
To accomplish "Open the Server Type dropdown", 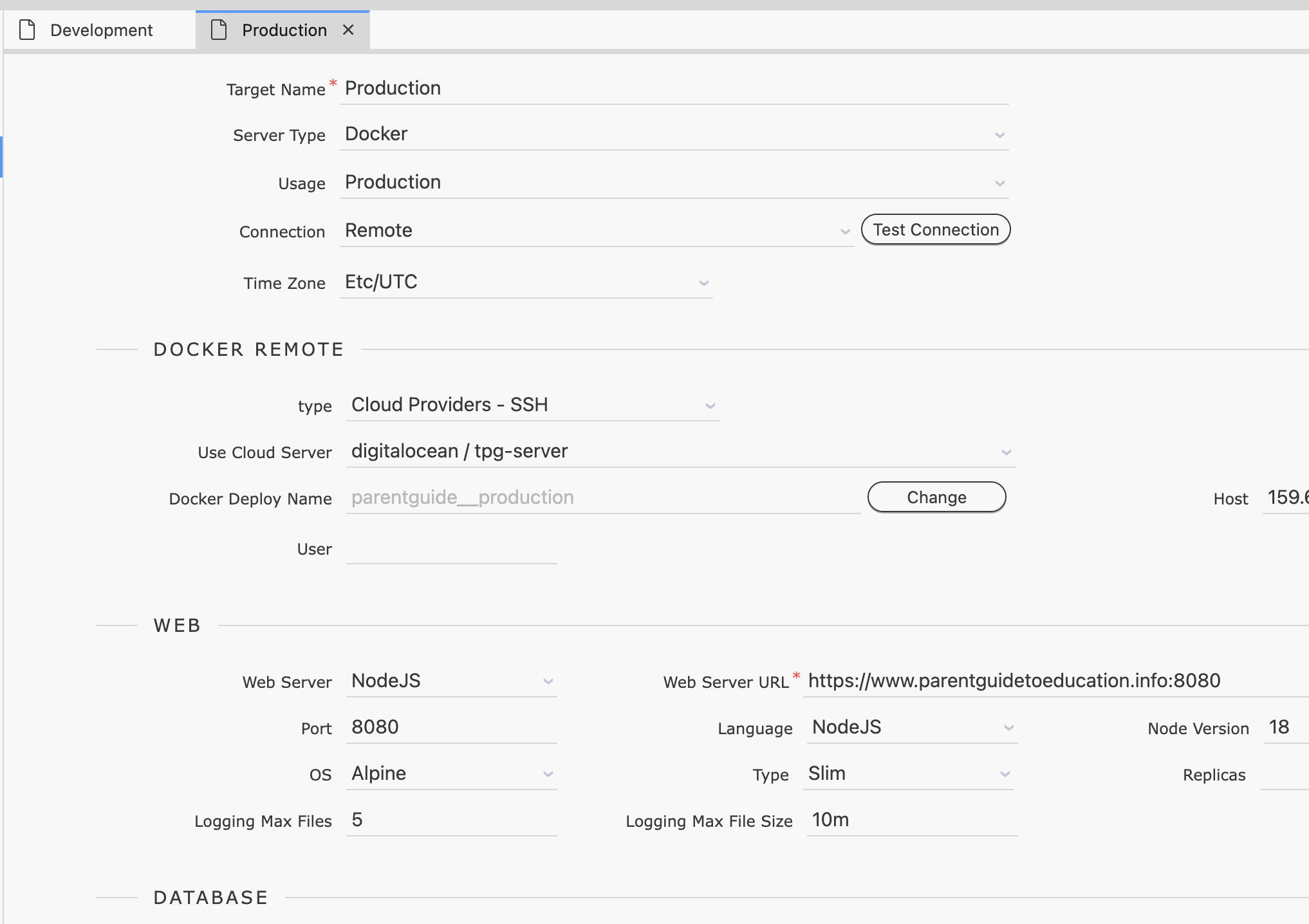I will (674, 134).
